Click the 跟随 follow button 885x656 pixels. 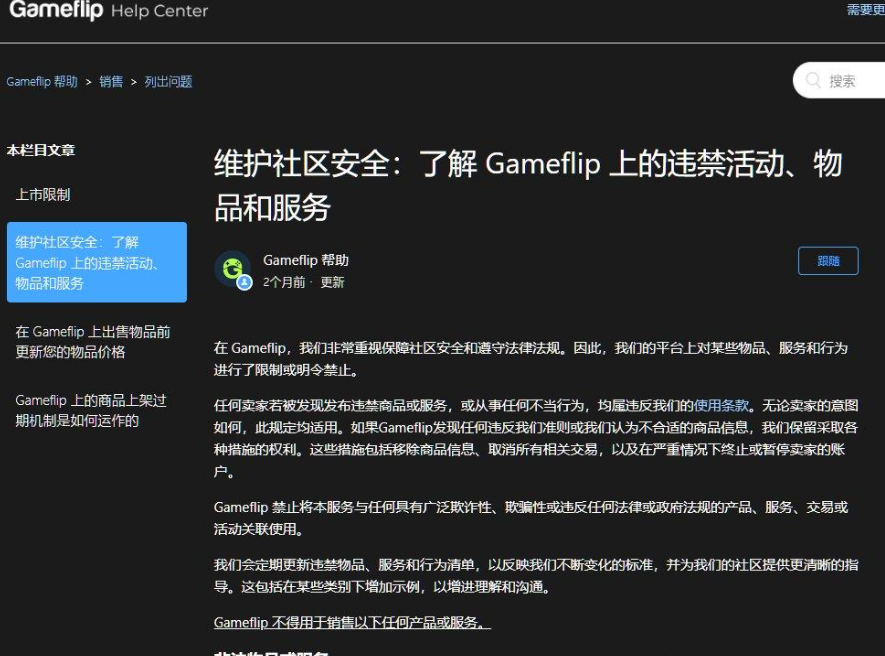pyautogui.click(x=828, y=261)
